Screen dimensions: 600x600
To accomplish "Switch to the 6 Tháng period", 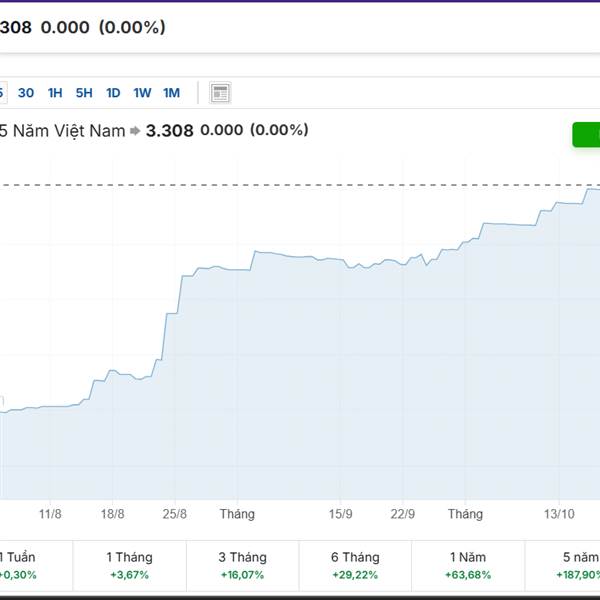I will pyautogui.click(x=355, y=565).
